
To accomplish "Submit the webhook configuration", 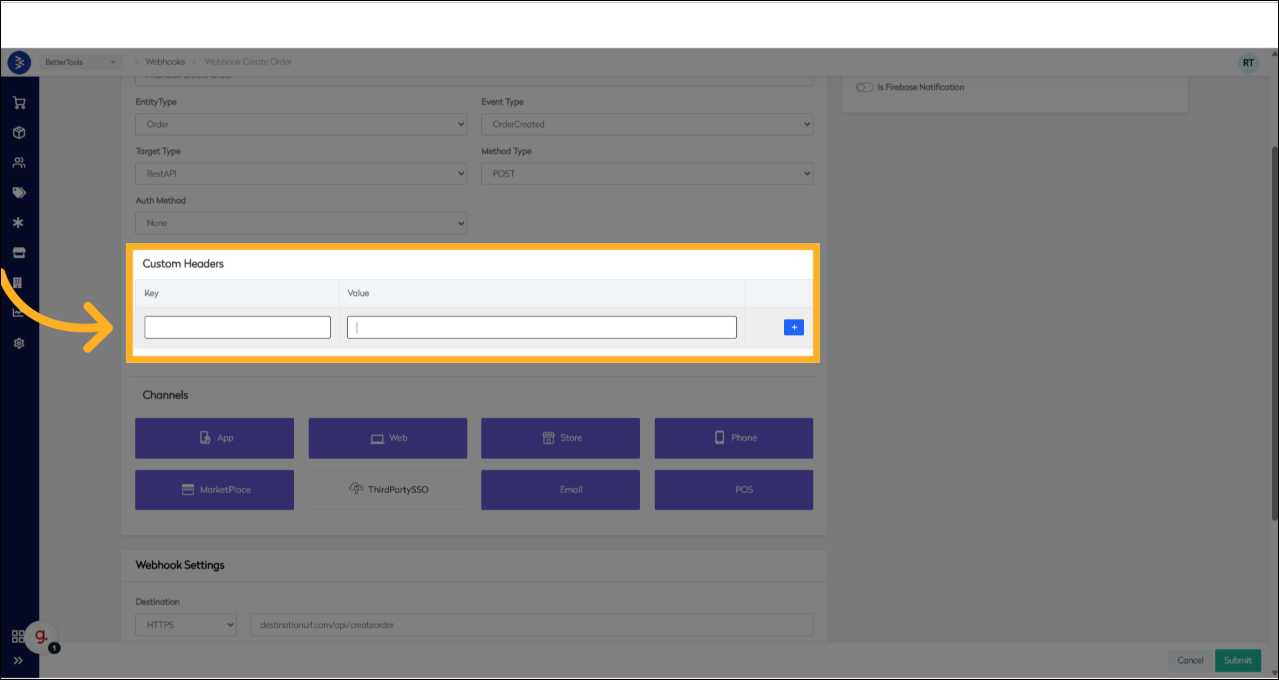I will click(x=1237, y=660).
